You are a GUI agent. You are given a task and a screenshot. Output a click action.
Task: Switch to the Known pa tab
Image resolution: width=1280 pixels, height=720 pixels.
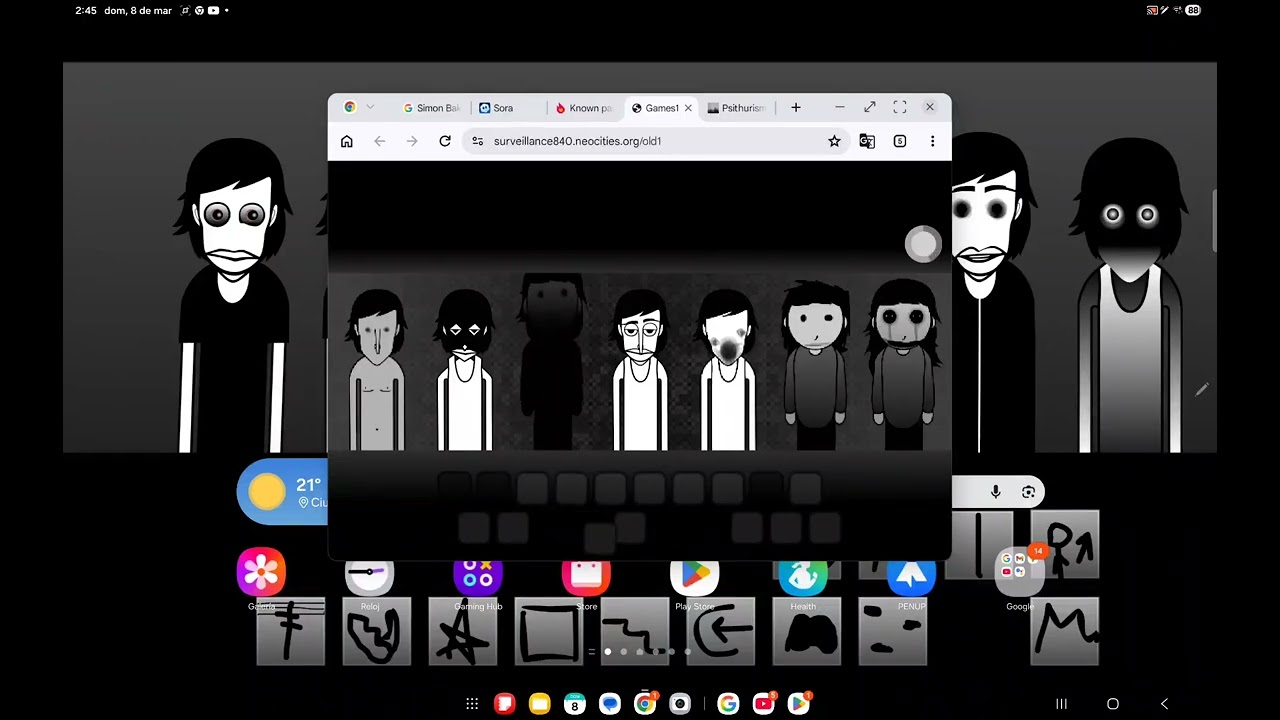coord(583,108)
